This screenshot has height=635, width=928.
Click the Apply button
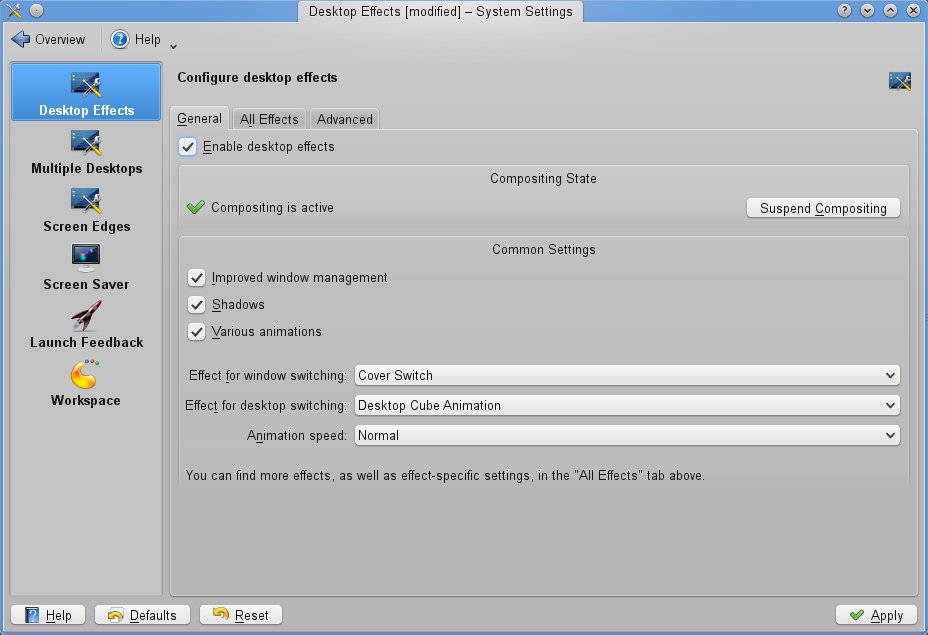pyautogui.click(x=876, y=615)
